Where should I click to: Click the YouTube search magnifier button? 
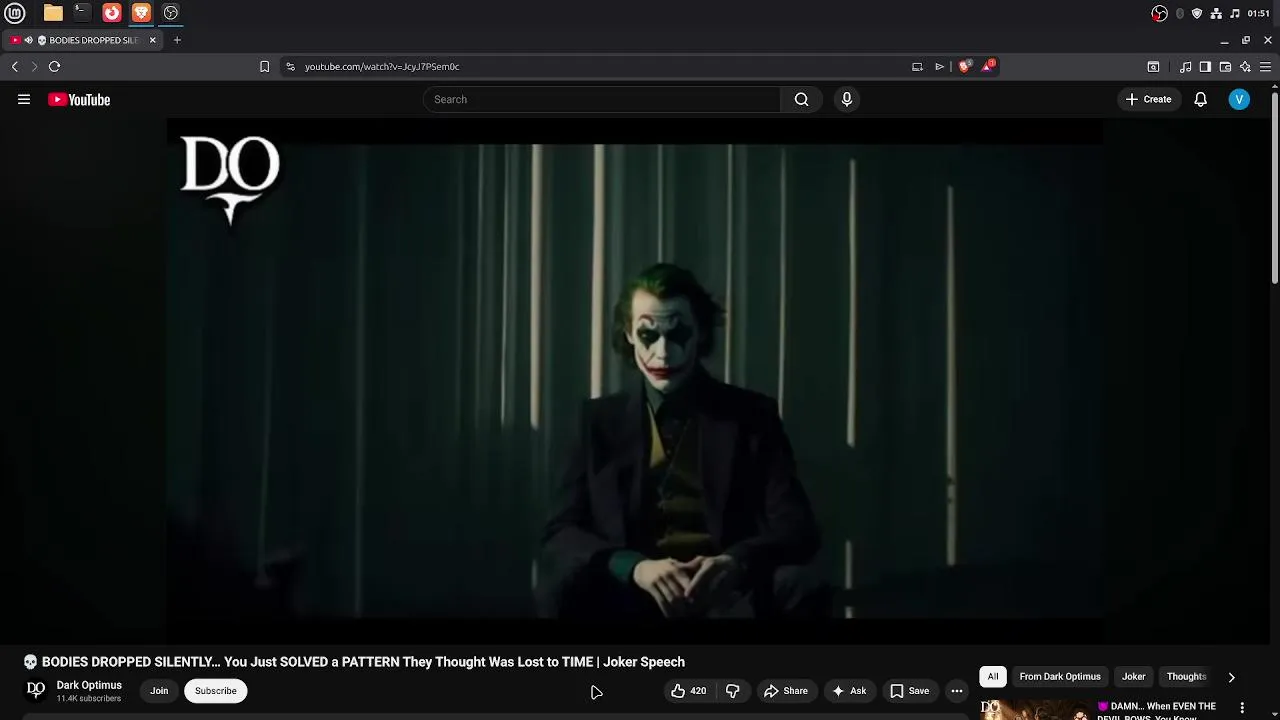[x=801, y=99]
